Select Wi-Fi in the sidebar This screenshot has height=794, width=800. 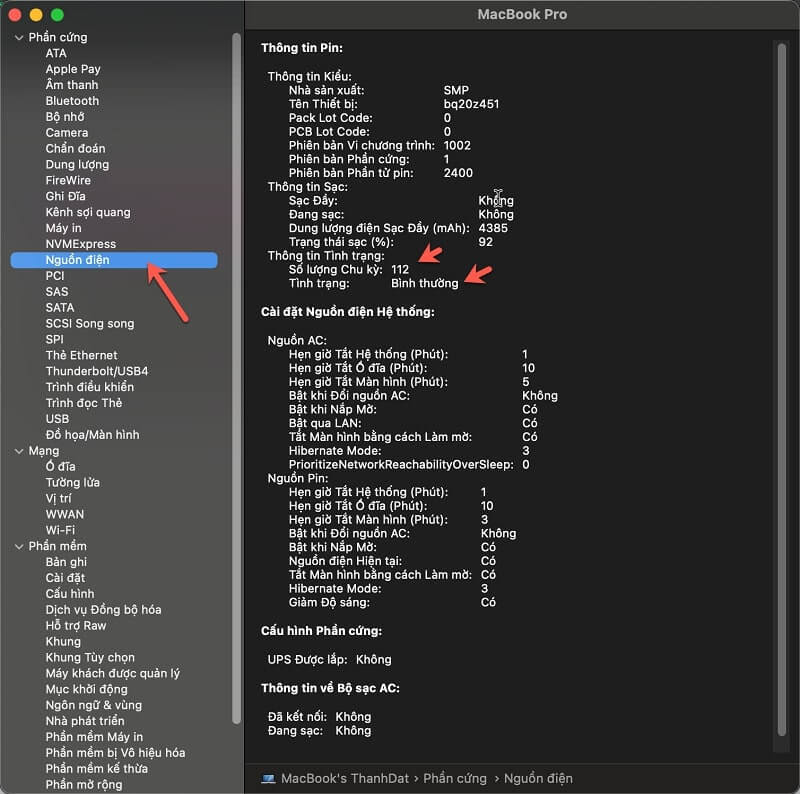click(60, 530)
